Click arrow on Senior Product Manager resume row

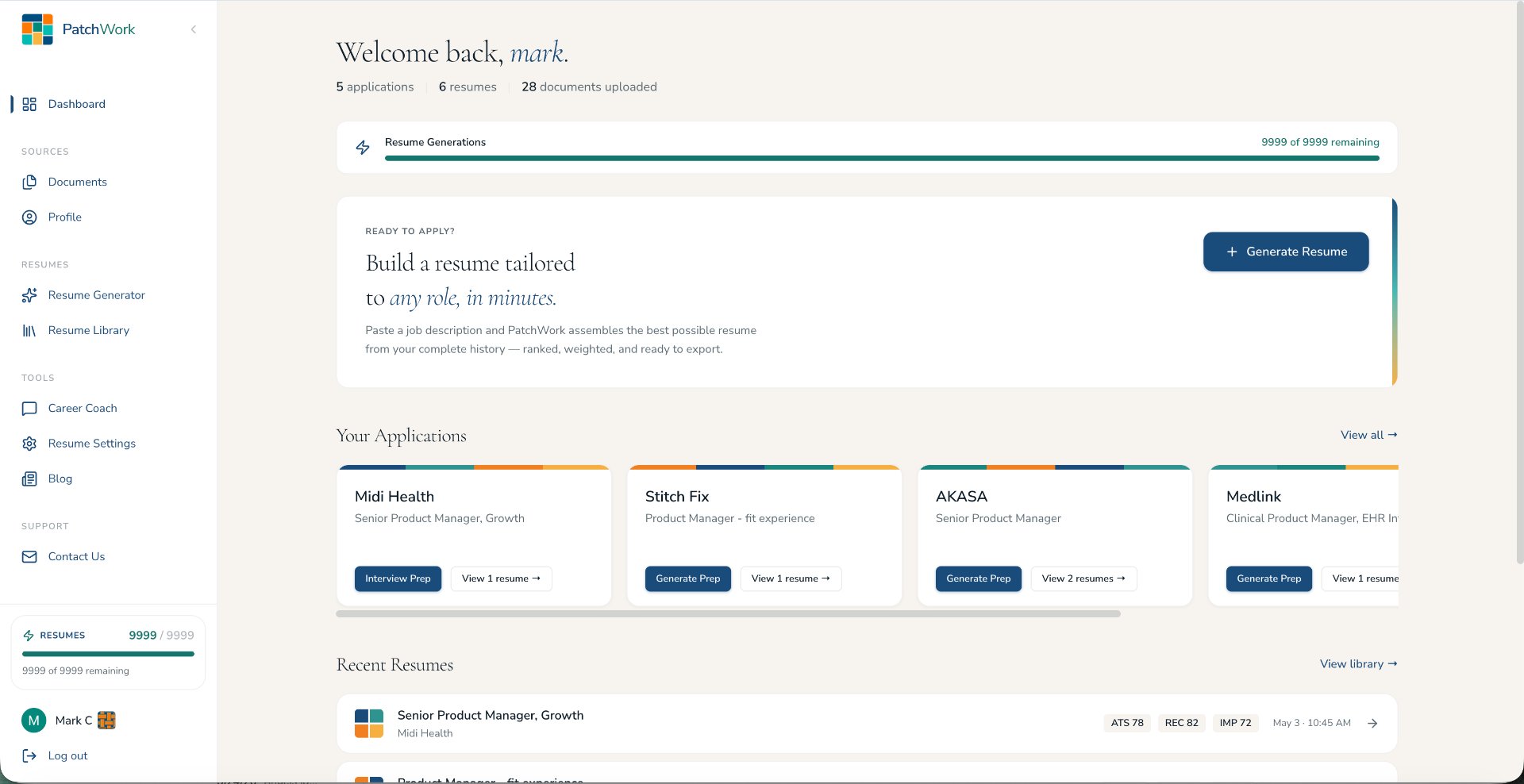point(1372,723)
